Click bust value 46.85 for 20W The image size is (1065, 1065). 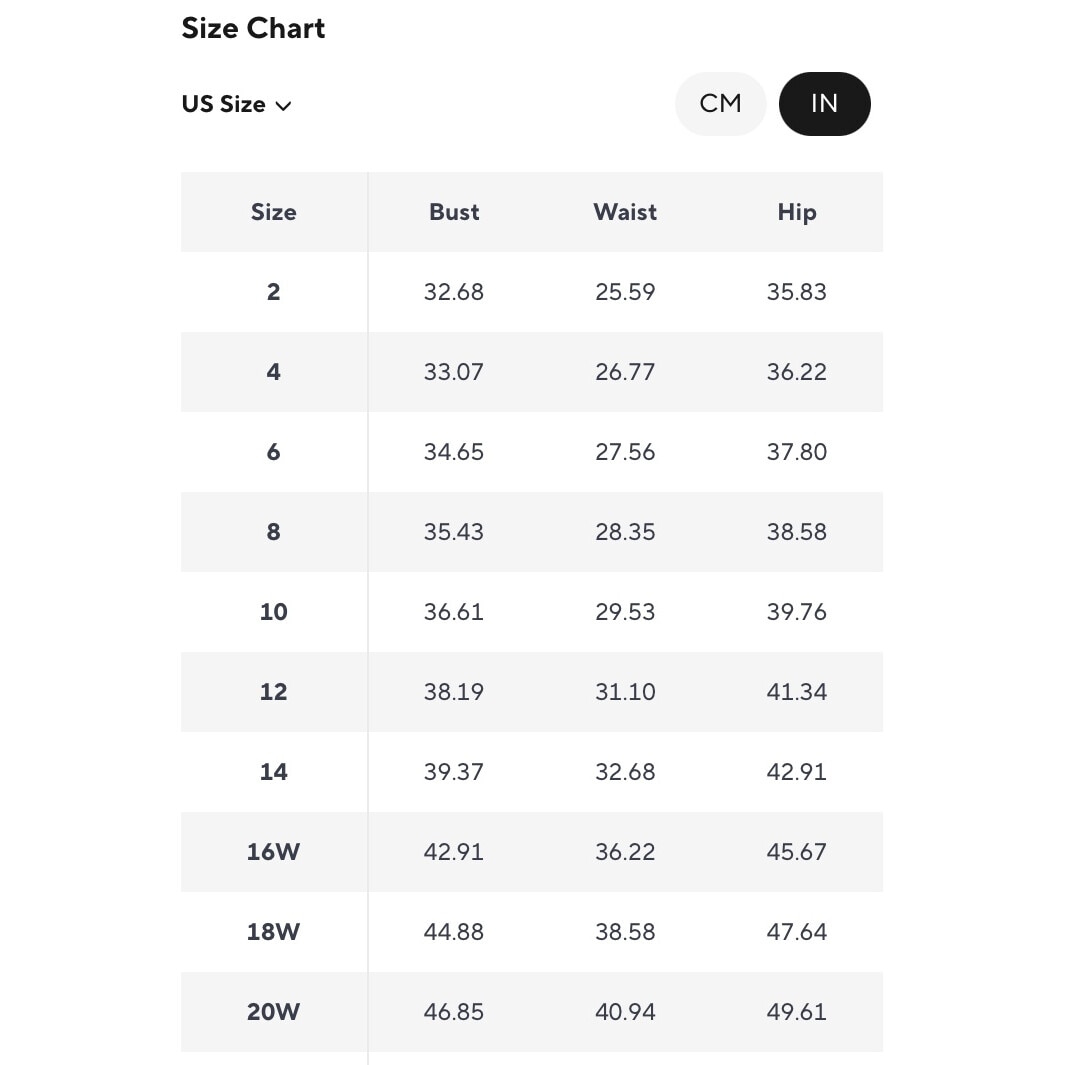(x=454, y=1012)
